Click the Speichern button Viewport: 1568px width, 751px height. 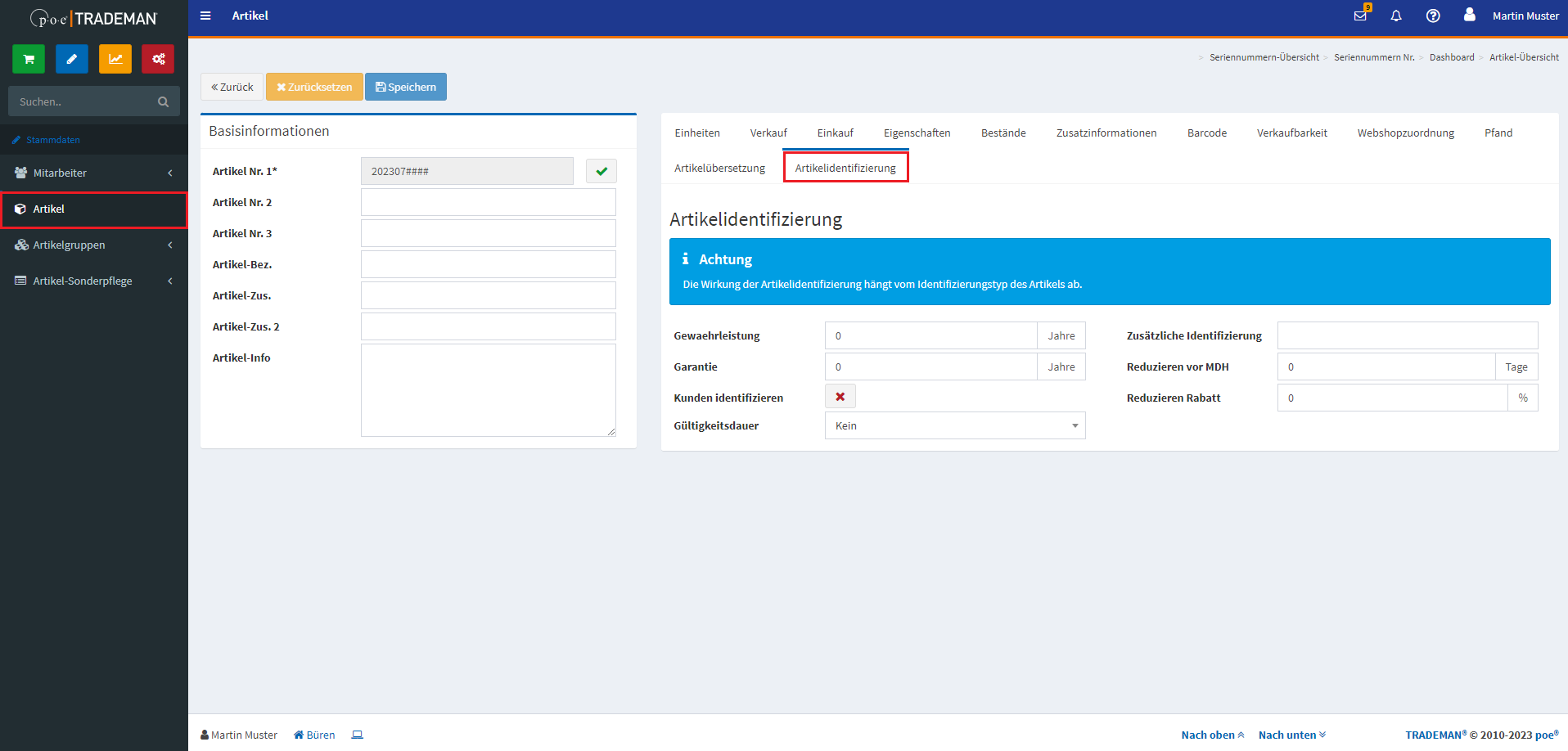[x=406, y=87]
